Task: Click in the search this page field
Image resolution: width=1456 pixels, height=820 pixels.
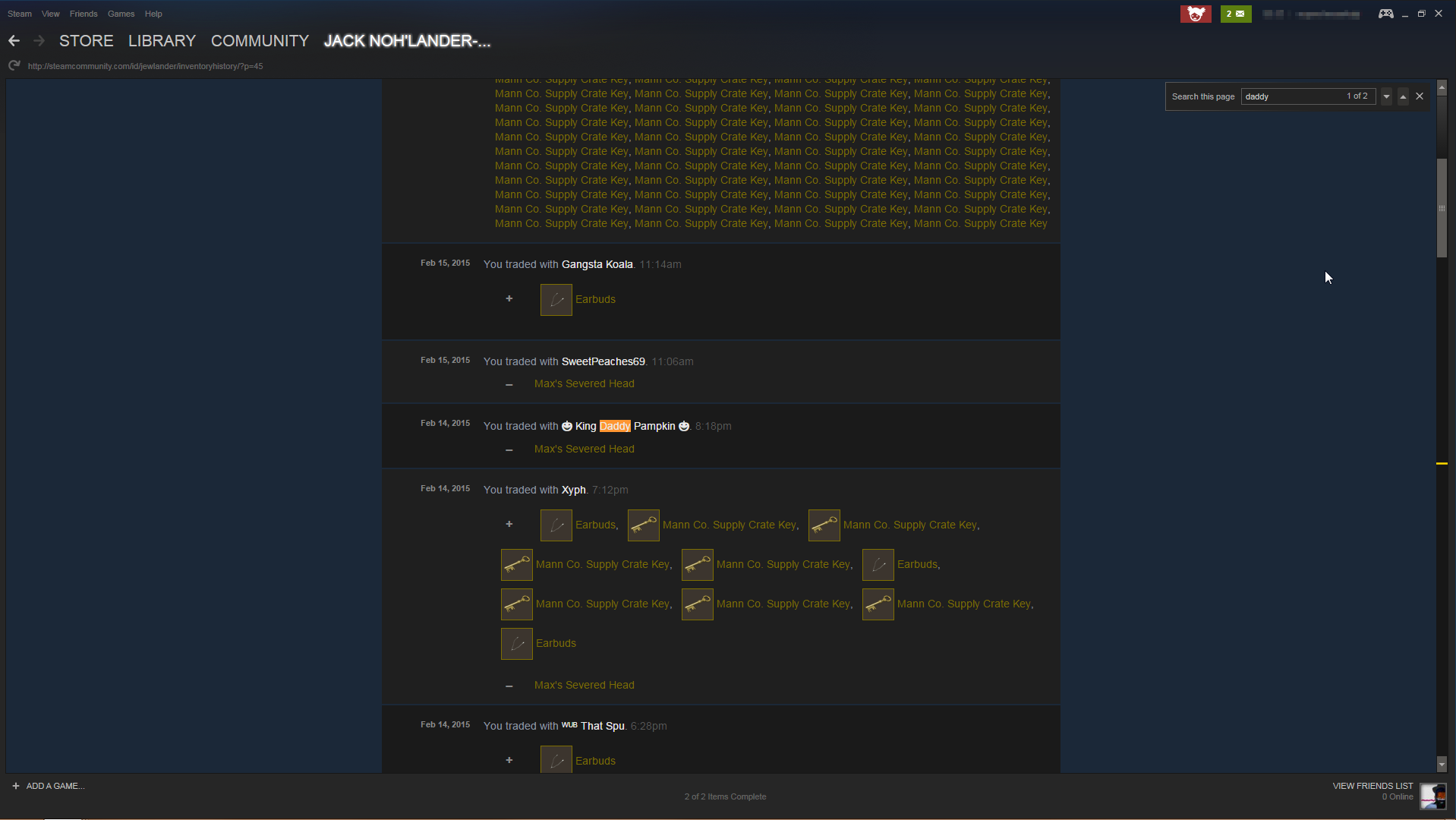Action: [1292, 96]
